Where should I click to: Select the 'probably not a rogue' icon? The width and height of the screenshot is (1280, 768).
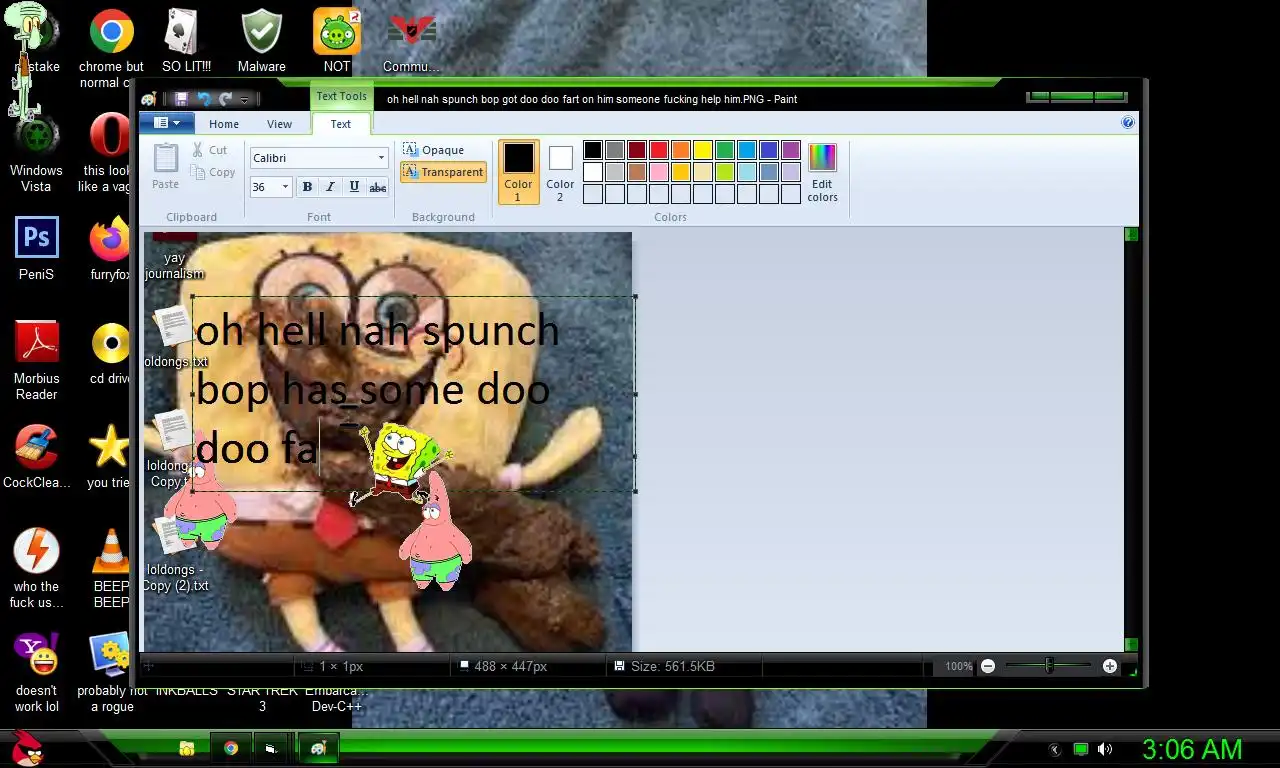[111, 672]
